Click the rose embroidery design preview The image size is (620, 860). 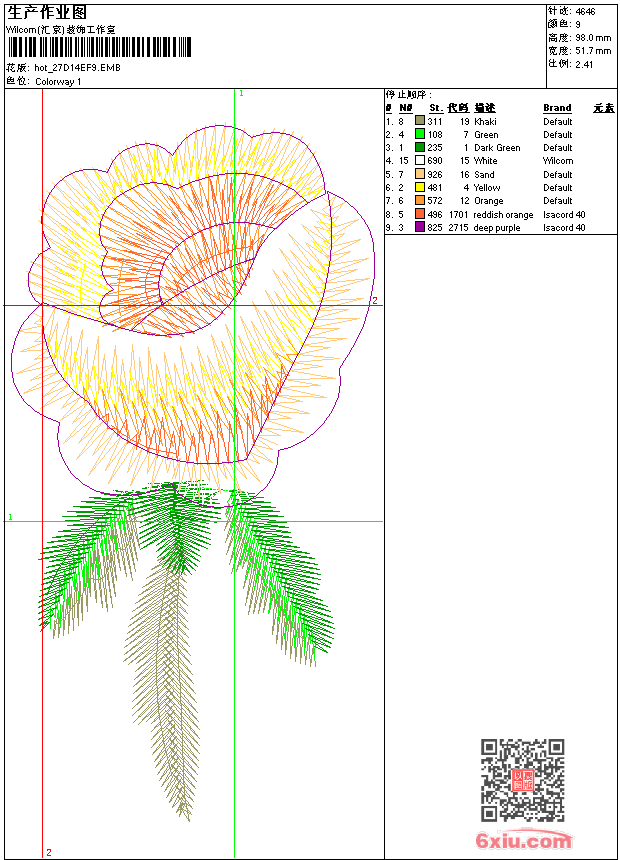point(193,473)
